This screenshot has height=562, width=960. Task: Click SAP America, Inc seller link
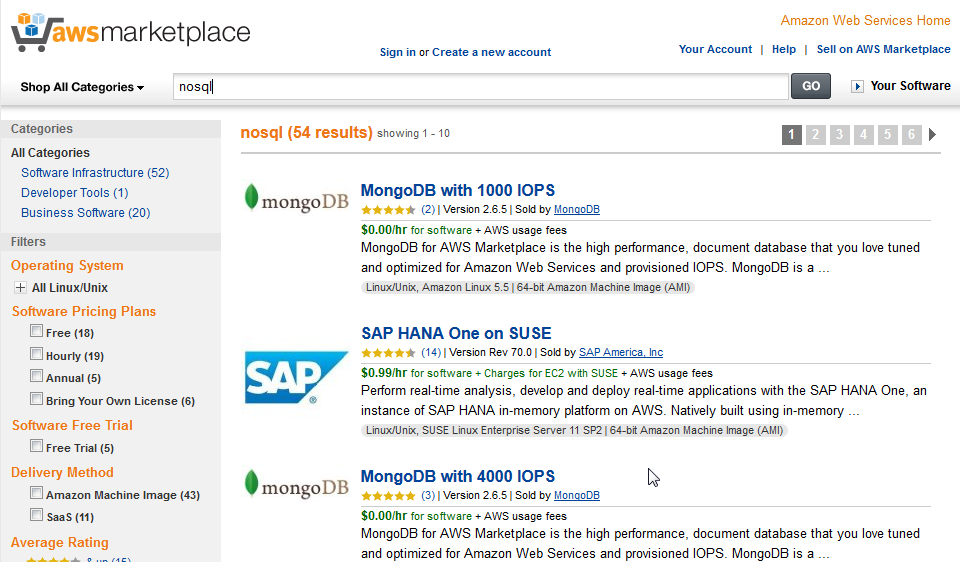click(621, 352)
